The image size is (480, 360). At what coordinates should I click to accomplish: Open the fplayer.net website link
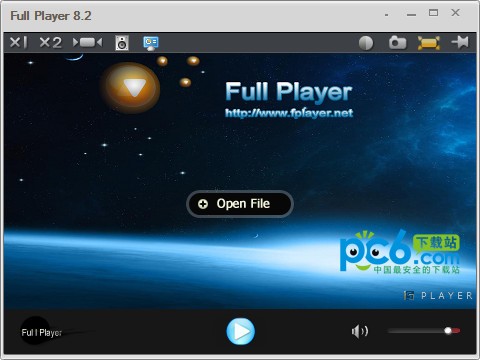coord(289,113)
